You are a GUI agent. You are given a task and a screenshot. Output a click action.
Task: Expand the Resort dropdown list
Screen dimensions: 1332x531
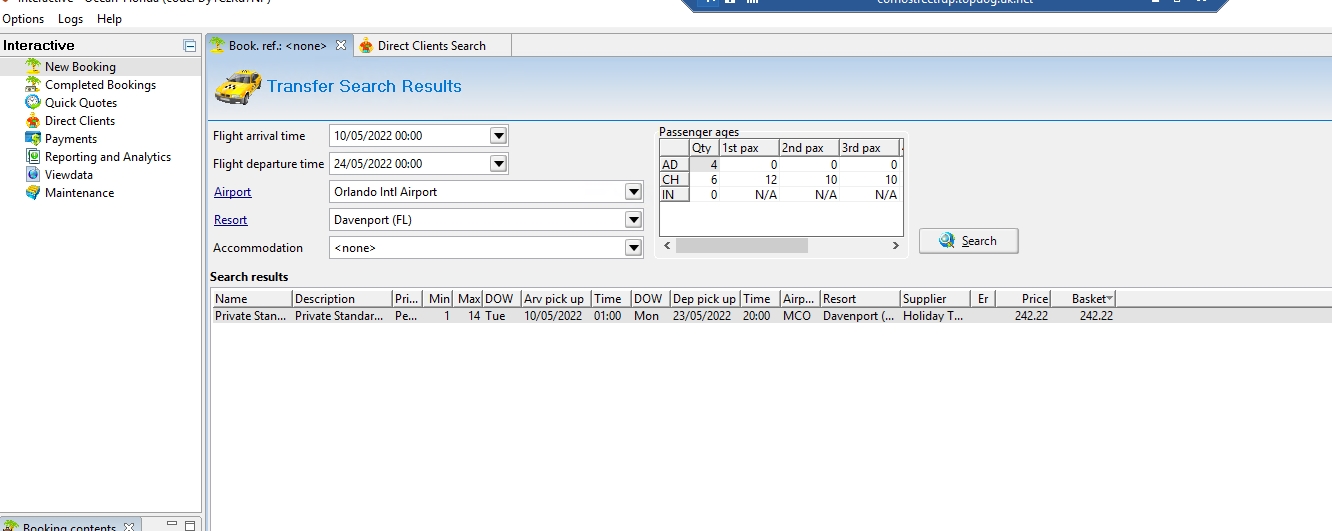633,220
